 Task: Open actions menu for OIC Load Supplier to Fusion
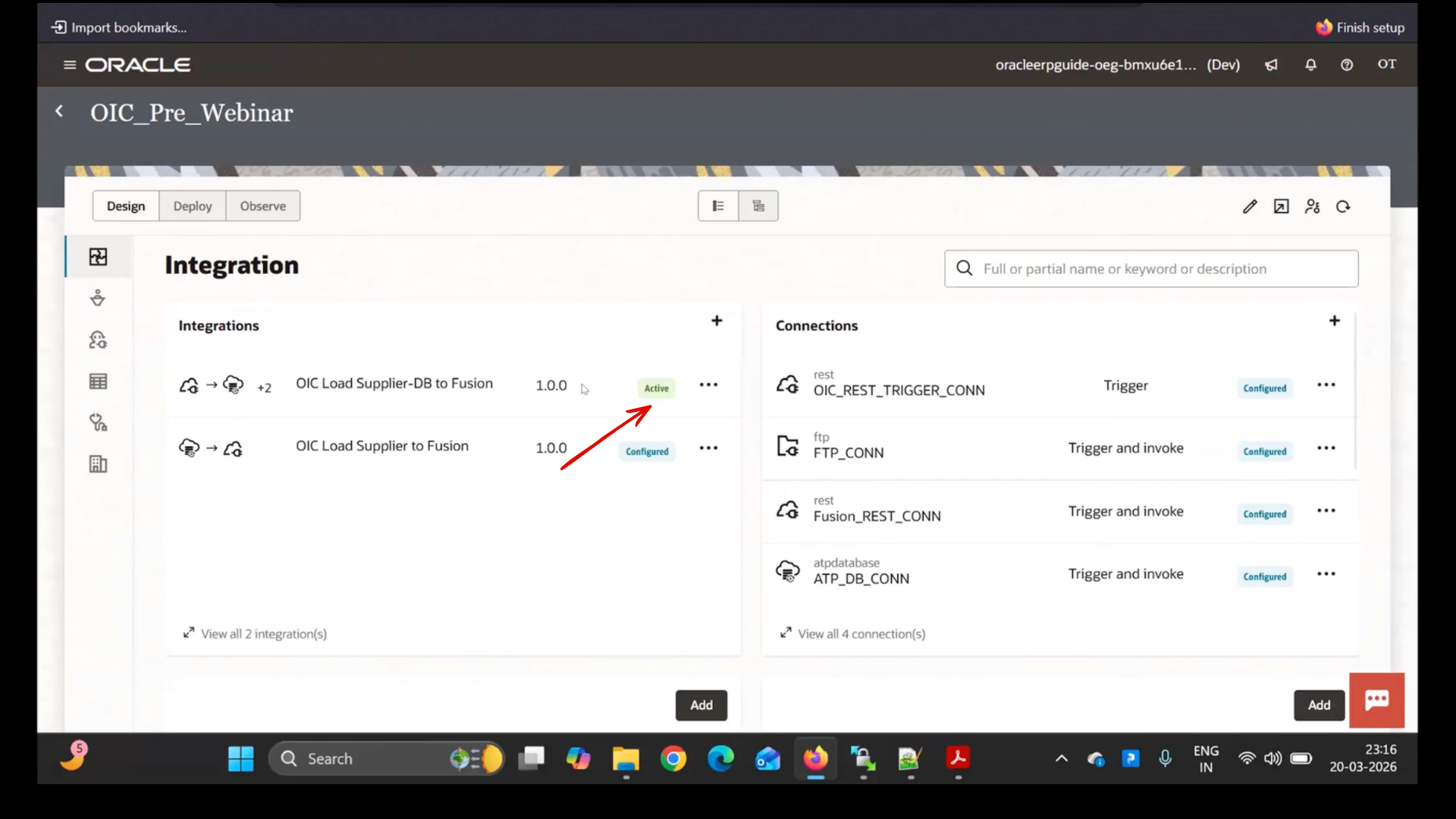pos(708,448)
